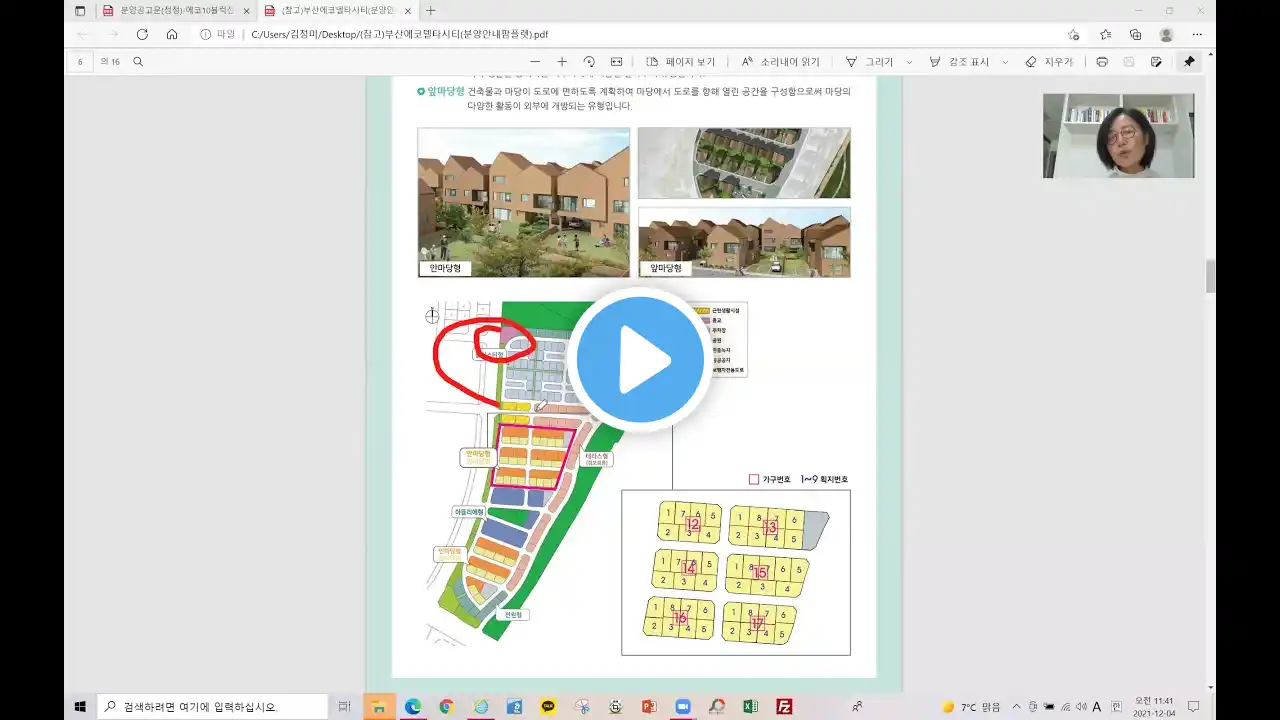Print the PDF with the printer icon
Viewport: 1280px width, 720px height.
[1102, 62]
